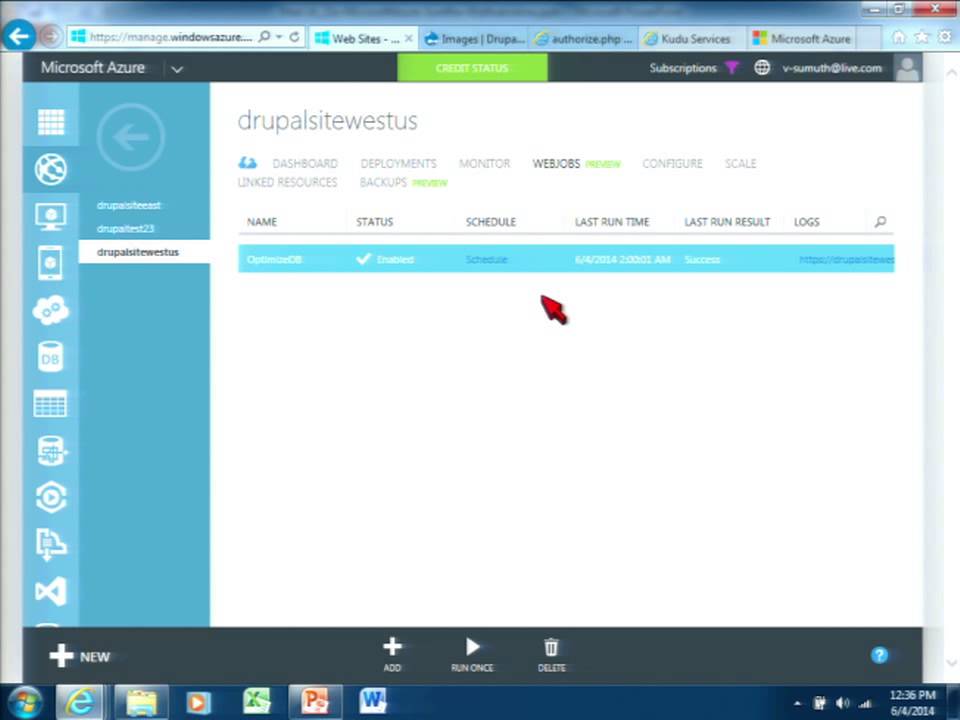
Task: Open Service Bus icon in sidebar
Action: click(x=51, y=544)
